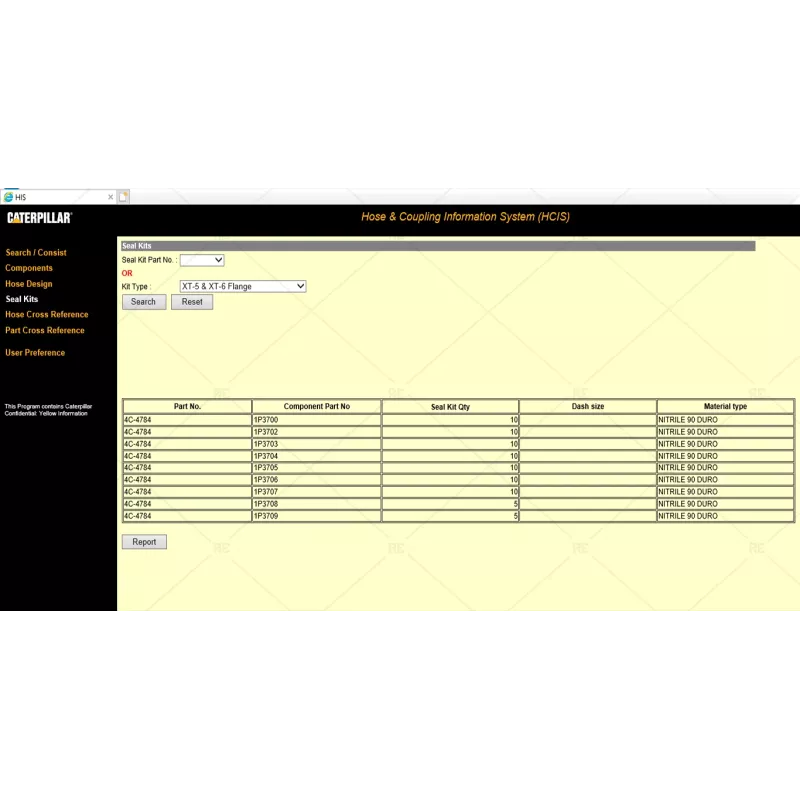This screenshot has height=800, width=800.
Task: Click the HIS tab favicon
Action: 9,196
